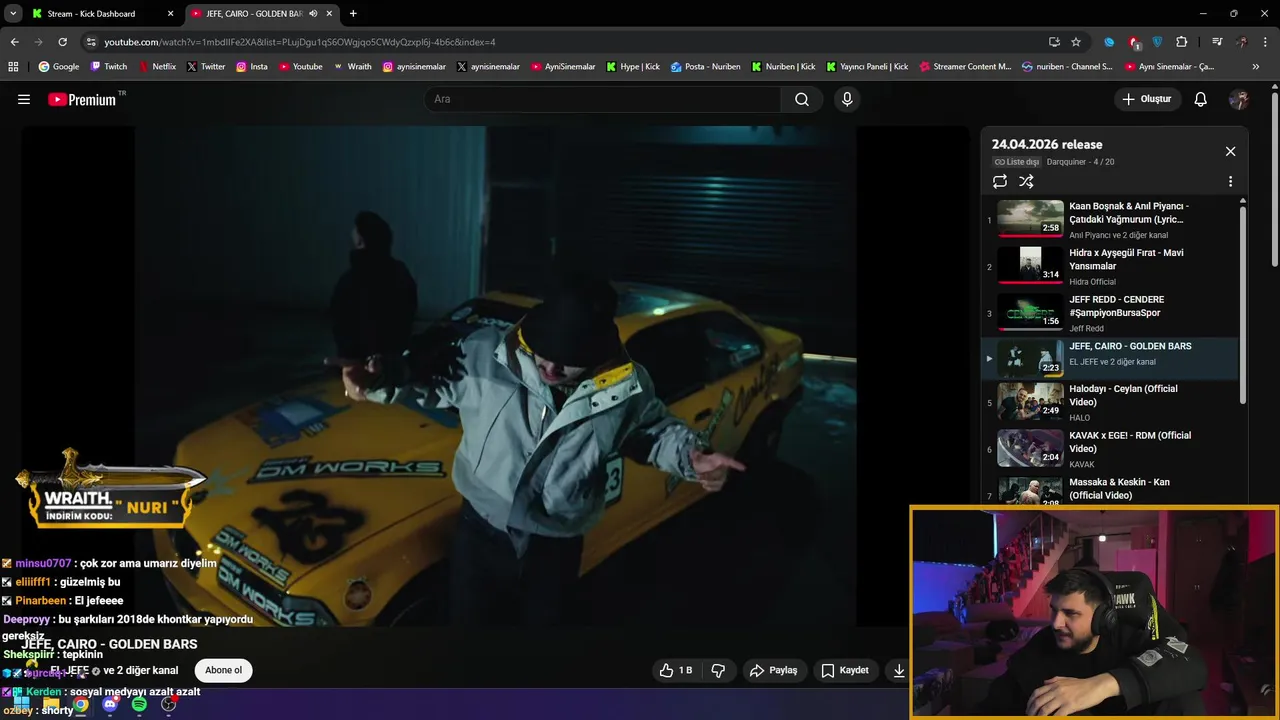Open browser extensions puzzle menu
Image resolution: width=1280 pixels, height=720 pixels.
pyautogui.click(x=1182, y=42)
